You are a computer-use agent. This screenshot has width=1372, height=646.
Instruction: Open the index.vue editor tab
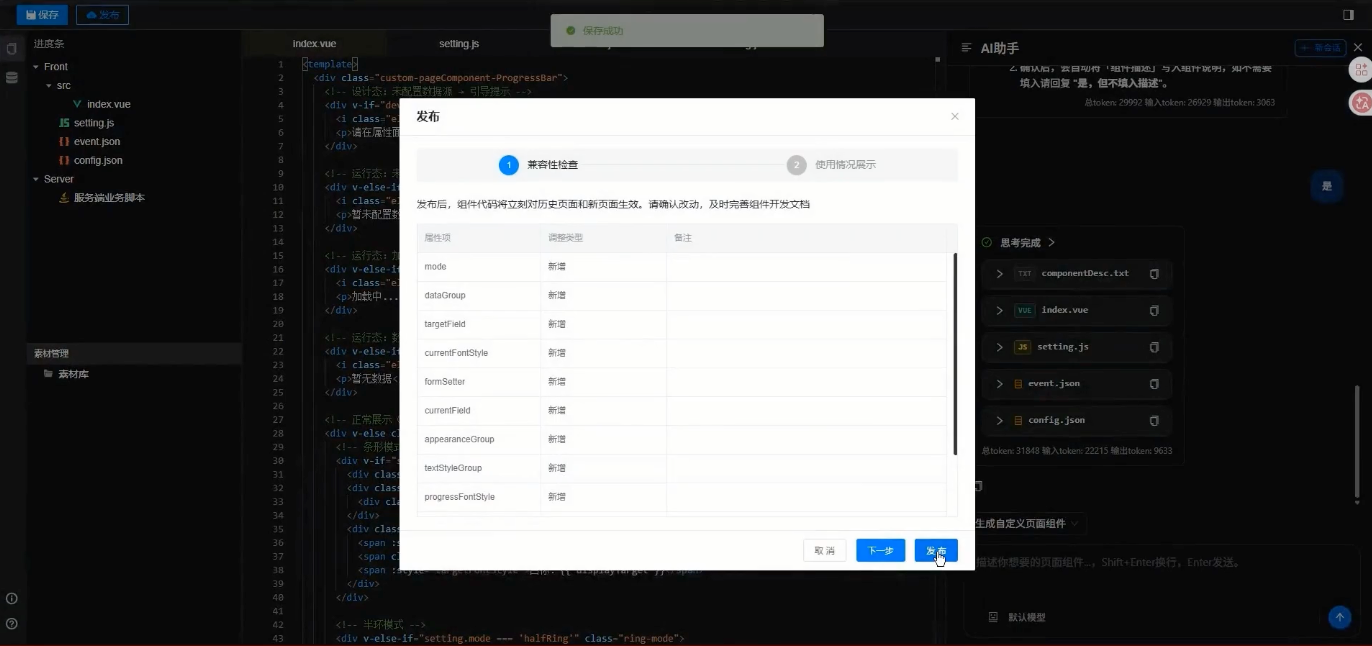coord(314,44)
